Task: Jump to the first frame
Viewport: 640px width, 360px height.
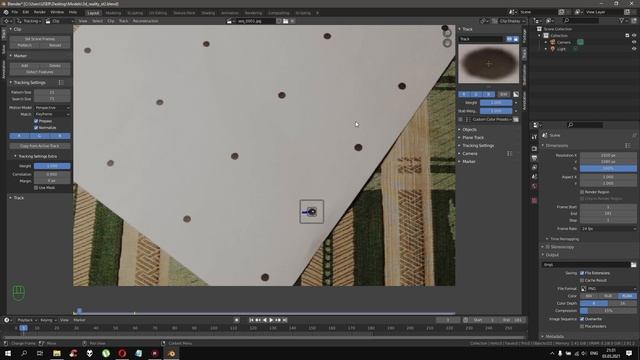Action: point(251,320)
